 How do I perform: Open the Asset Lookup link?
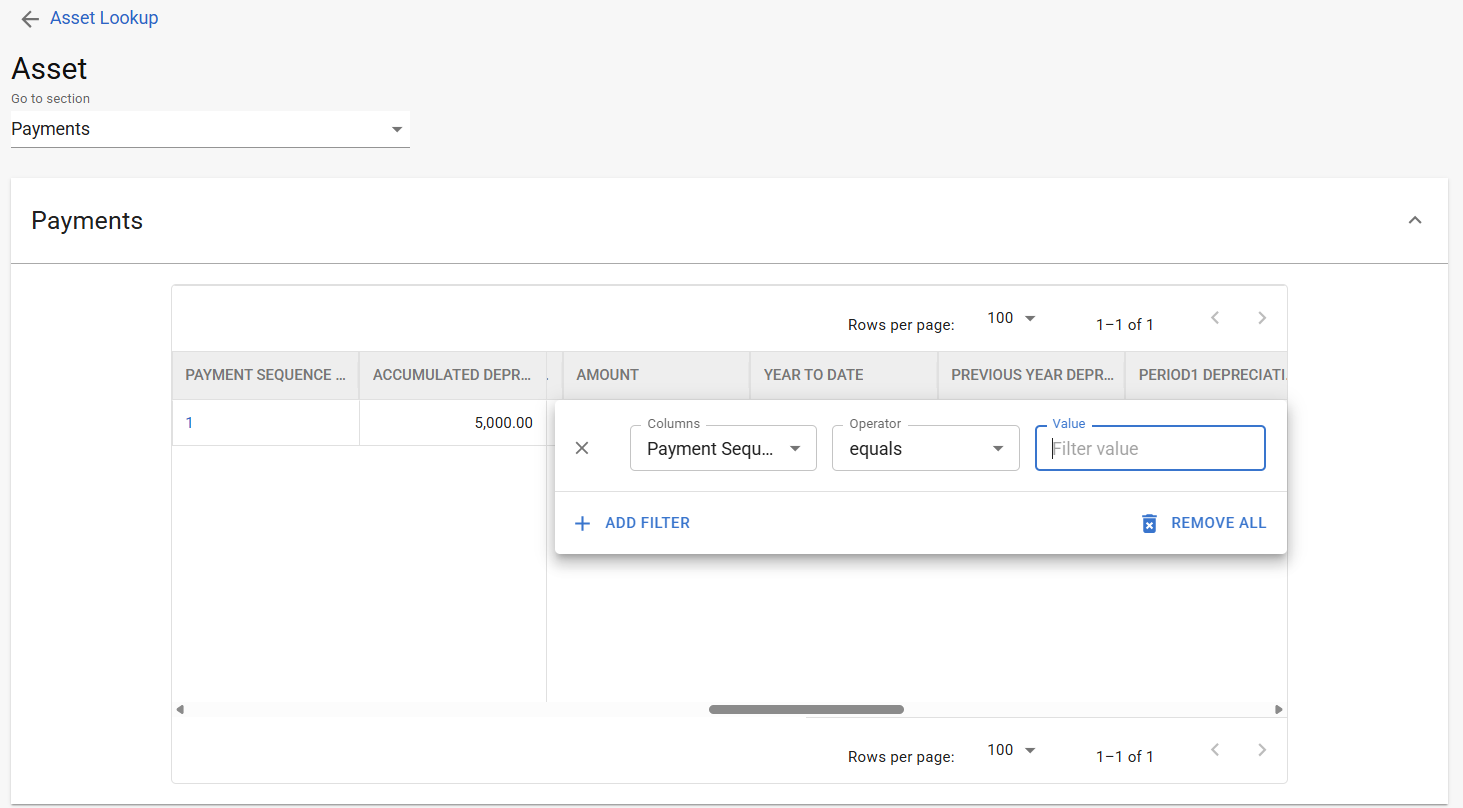click(104, 18)
